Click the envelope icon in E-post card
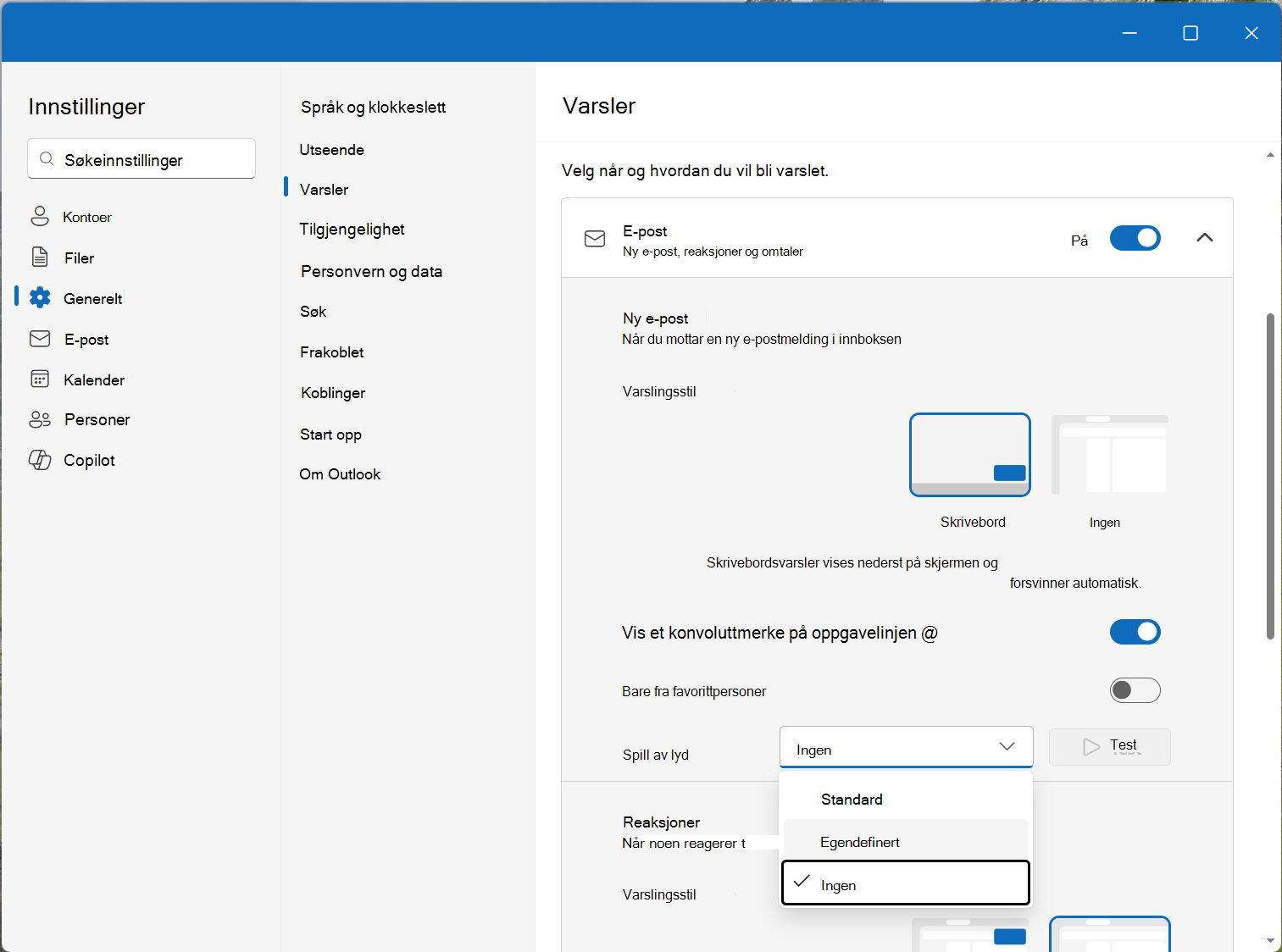The height and width of the screenshot is (952, 1282). [x=595, y=239]
